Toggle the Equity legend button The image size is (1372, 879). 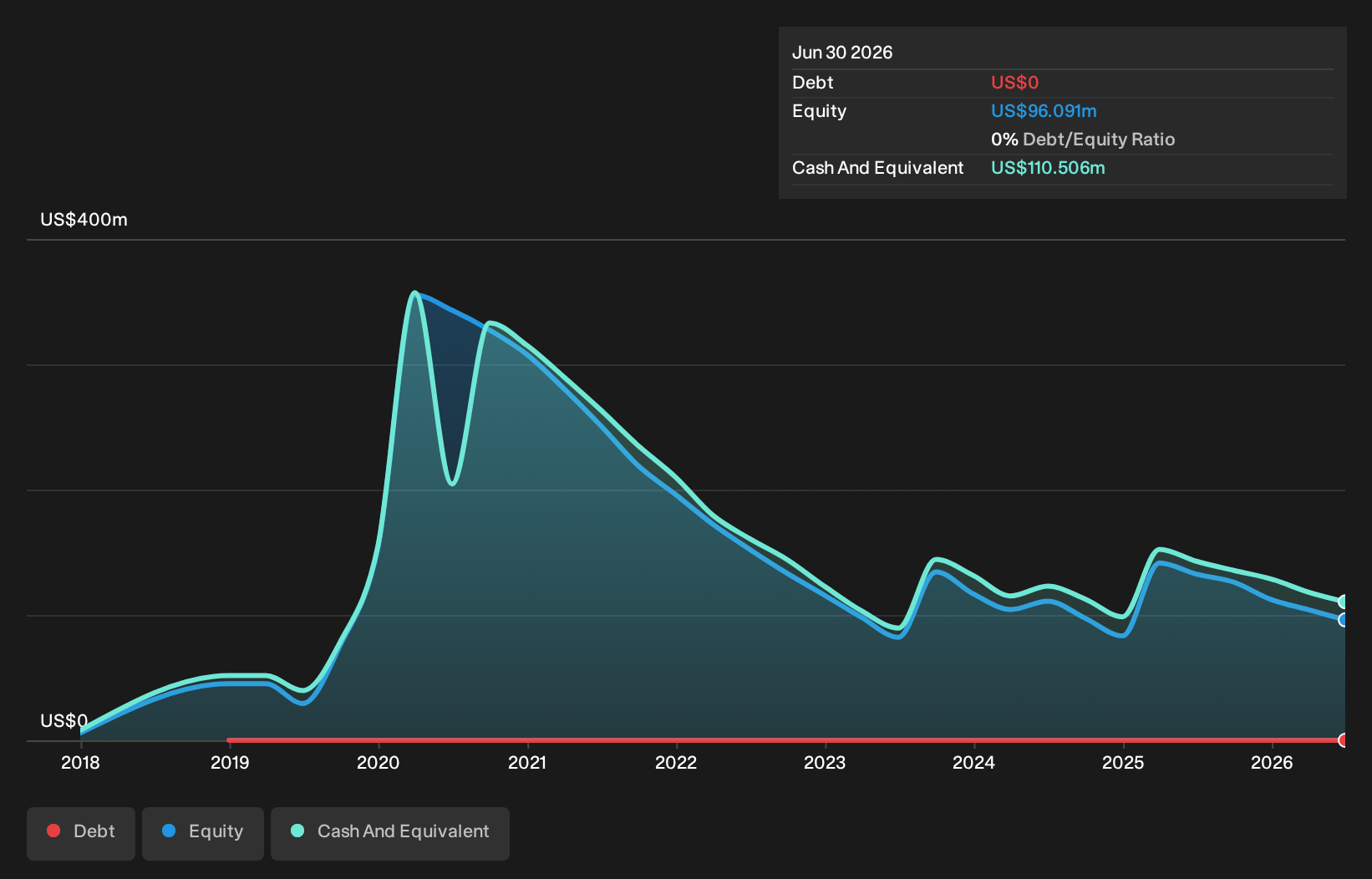[x=203, y=833]
